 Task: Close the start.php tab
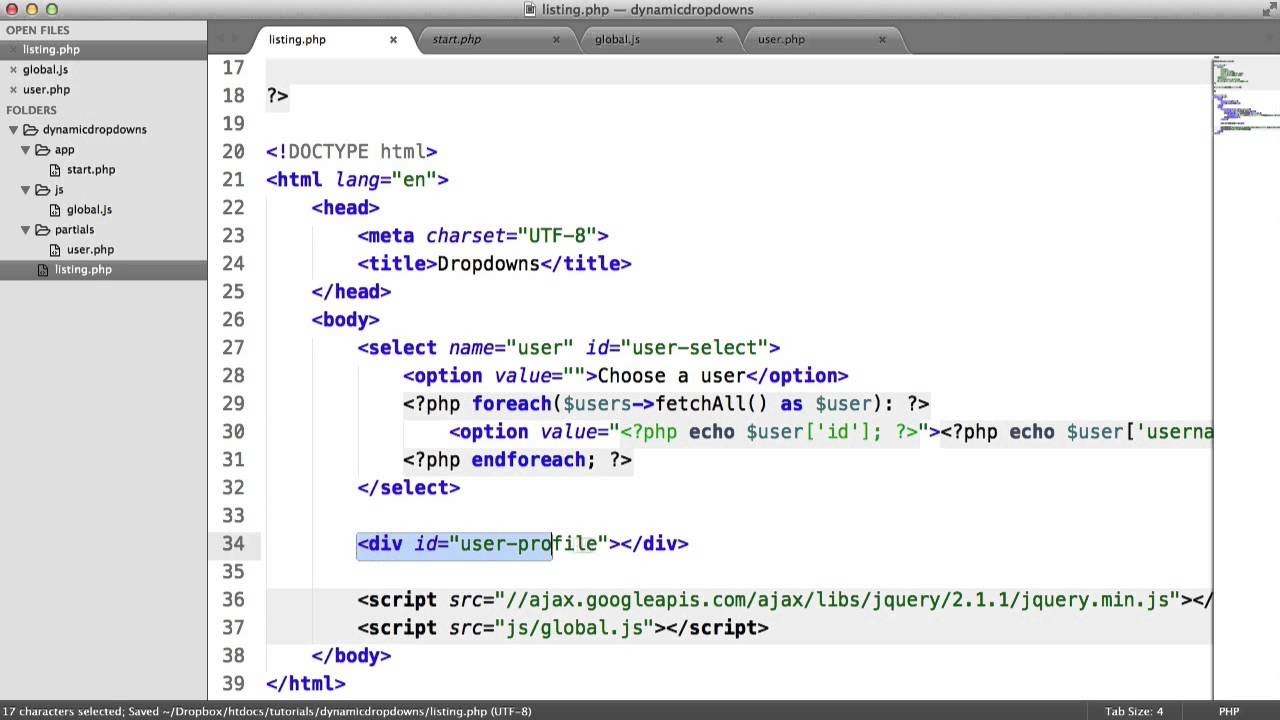tap(556, 39)
